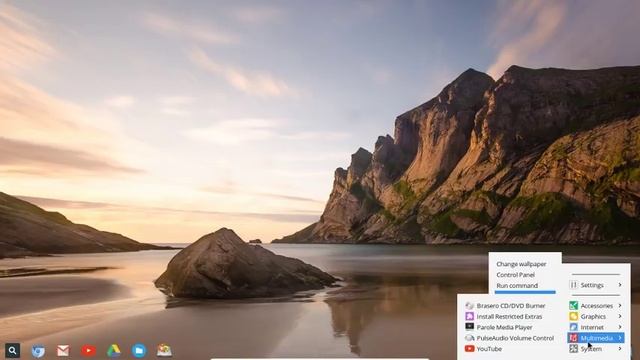This screenshot has height=360, width=640.
Task: Launch the Chromium browser from the shelf
Action: tap(38, 351)
